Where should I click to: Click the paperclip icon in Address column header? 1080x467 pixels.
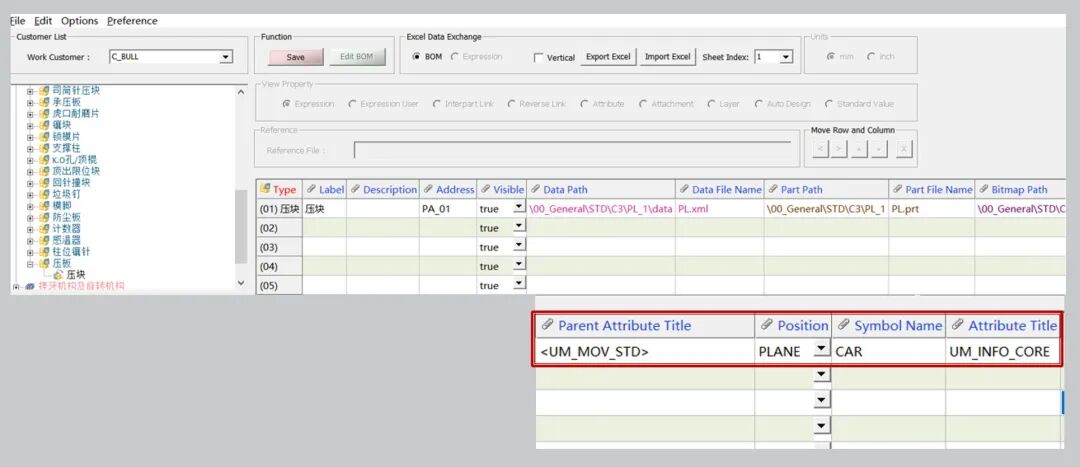click(x=428, y=189)
